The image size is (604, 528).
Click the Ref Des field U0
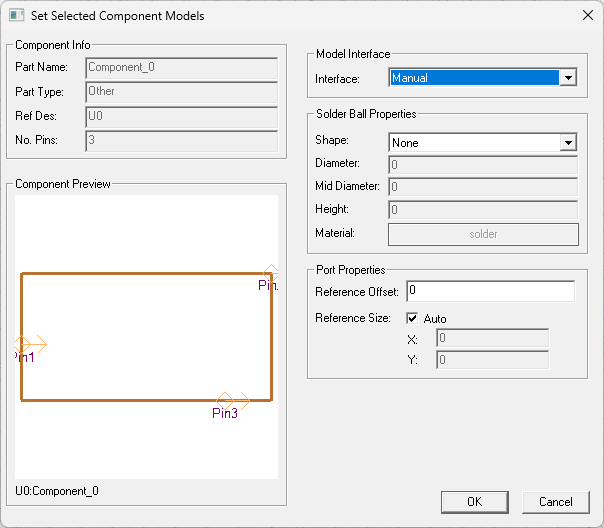pyautogui.click(x=181, y=117)
